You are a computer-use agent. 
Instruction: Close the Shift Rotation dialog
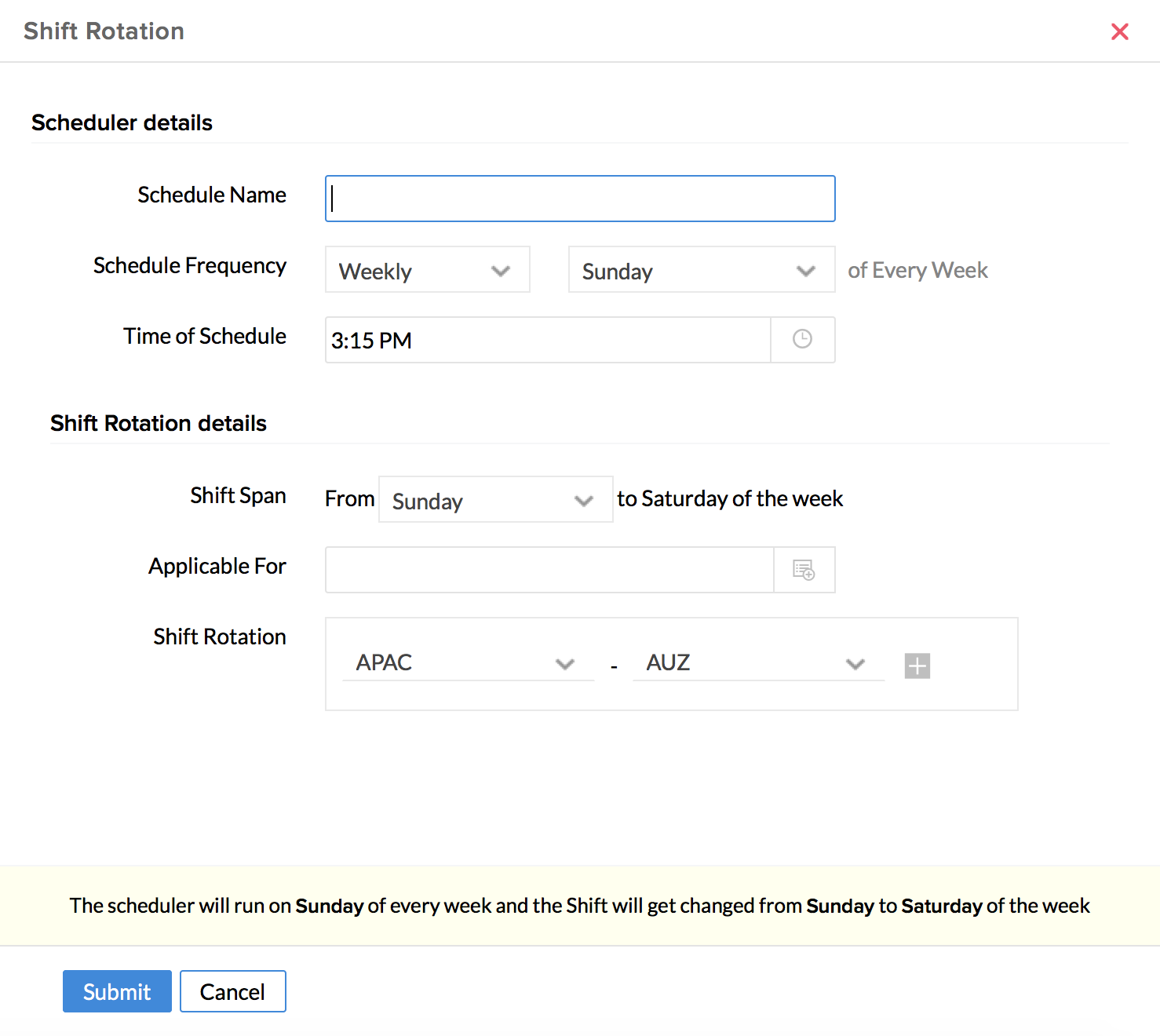point(1119,31)
